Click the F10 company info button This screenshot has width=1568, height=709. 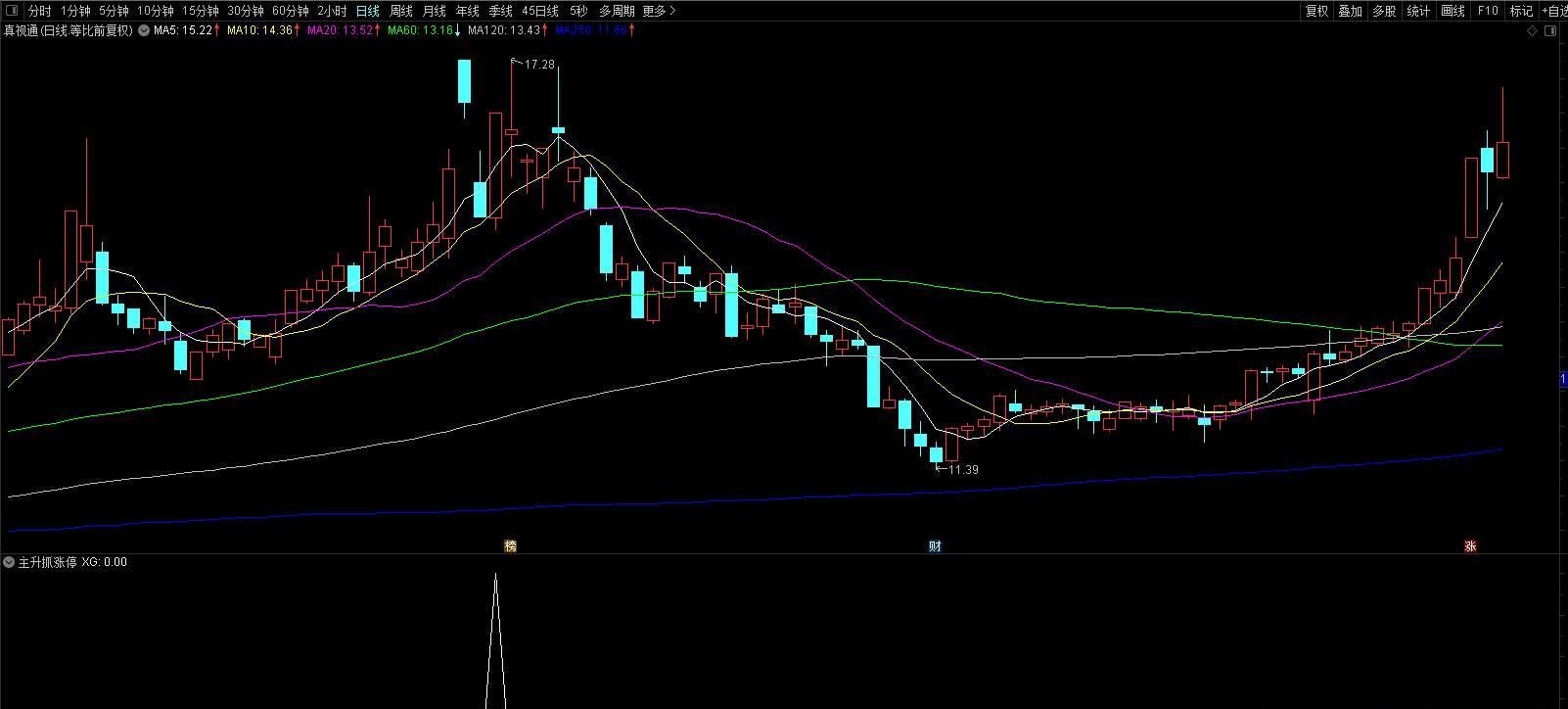pos(1488,11)
